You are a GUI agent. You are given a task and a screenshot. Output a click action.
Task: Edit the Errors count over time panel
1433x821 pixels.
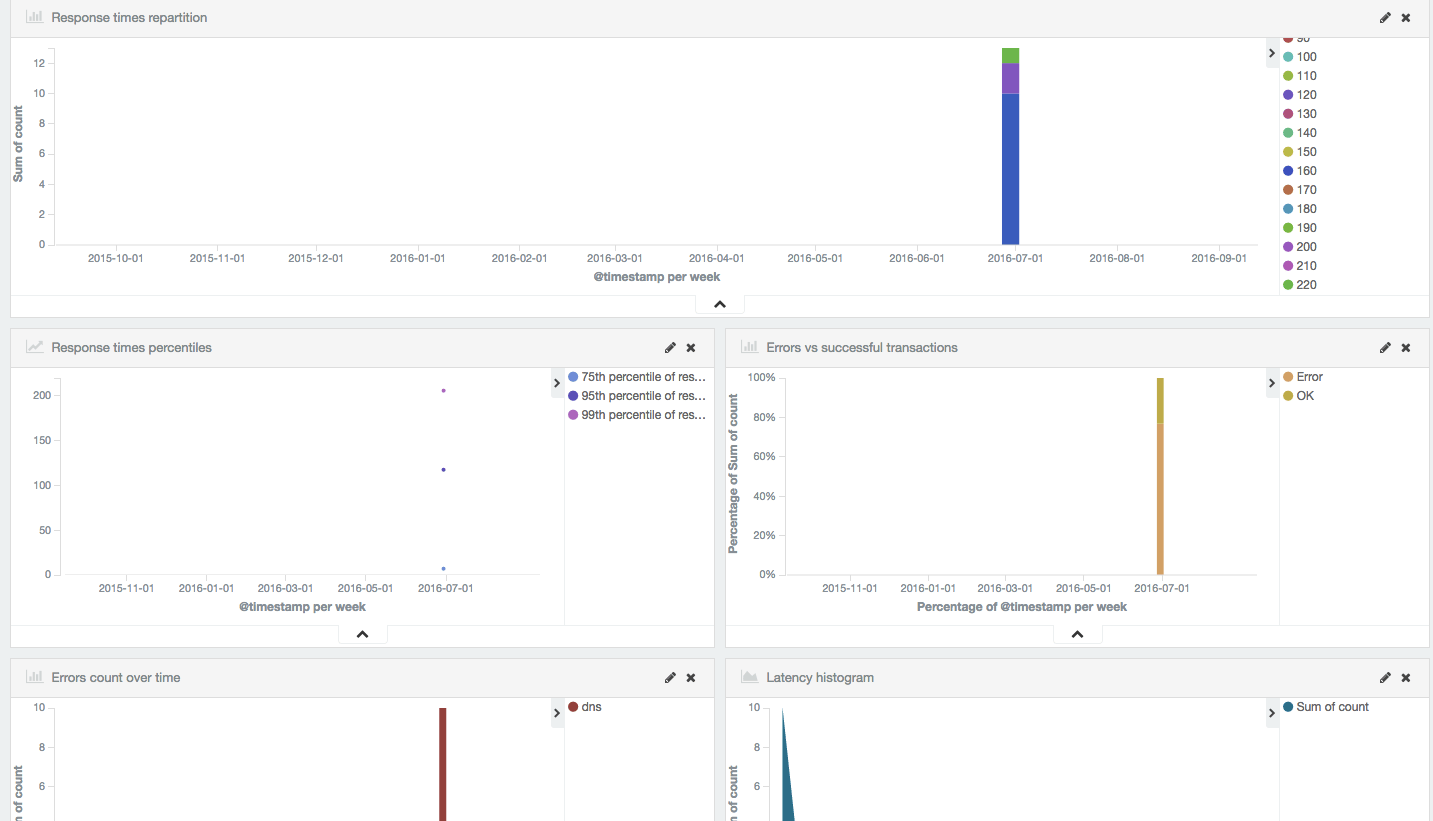point(670,678)
